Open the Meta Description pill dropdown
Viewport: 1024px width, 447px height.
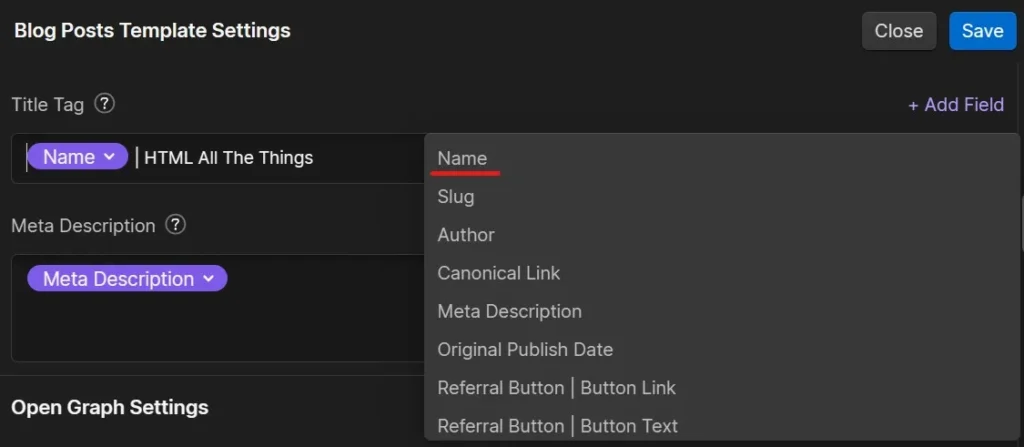pos(208,279)
